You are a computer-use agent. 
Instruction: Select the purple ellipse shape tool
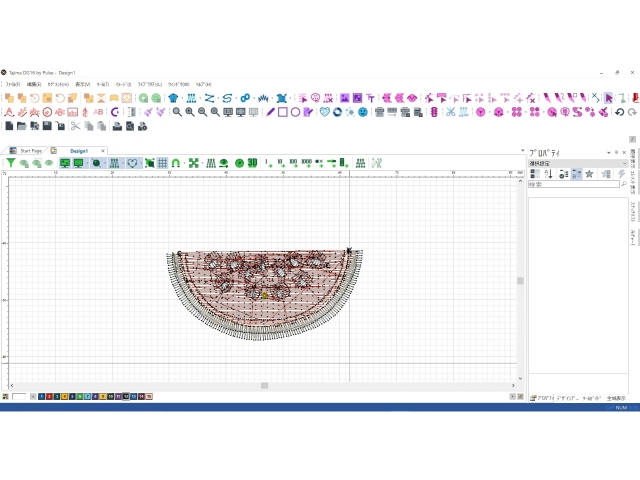(295, 112)
